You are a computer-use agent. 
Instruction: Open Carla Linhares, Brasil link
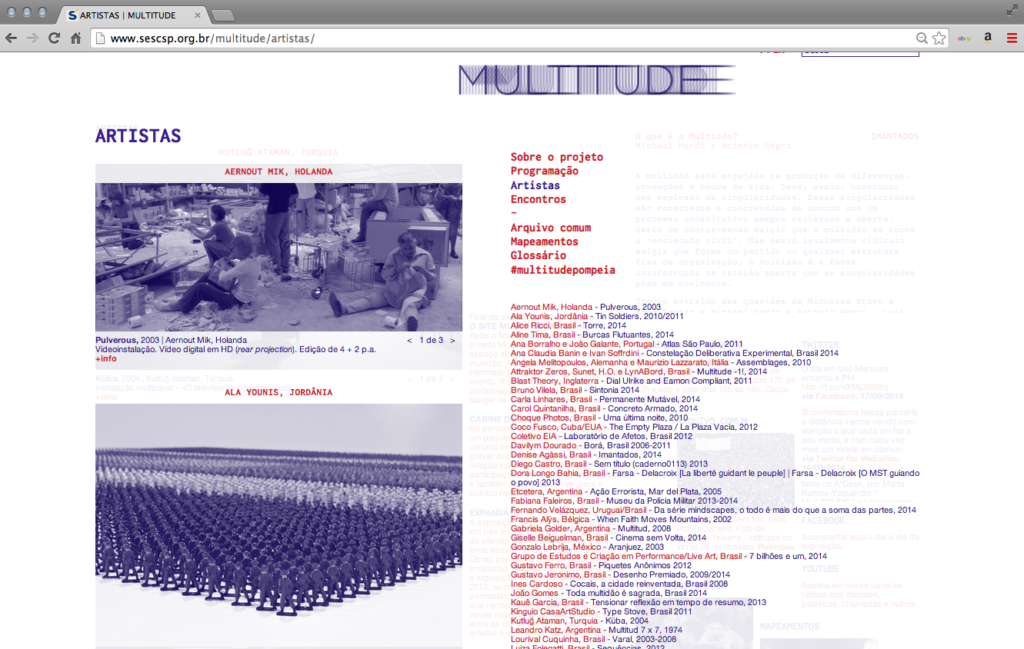point(551,399)
